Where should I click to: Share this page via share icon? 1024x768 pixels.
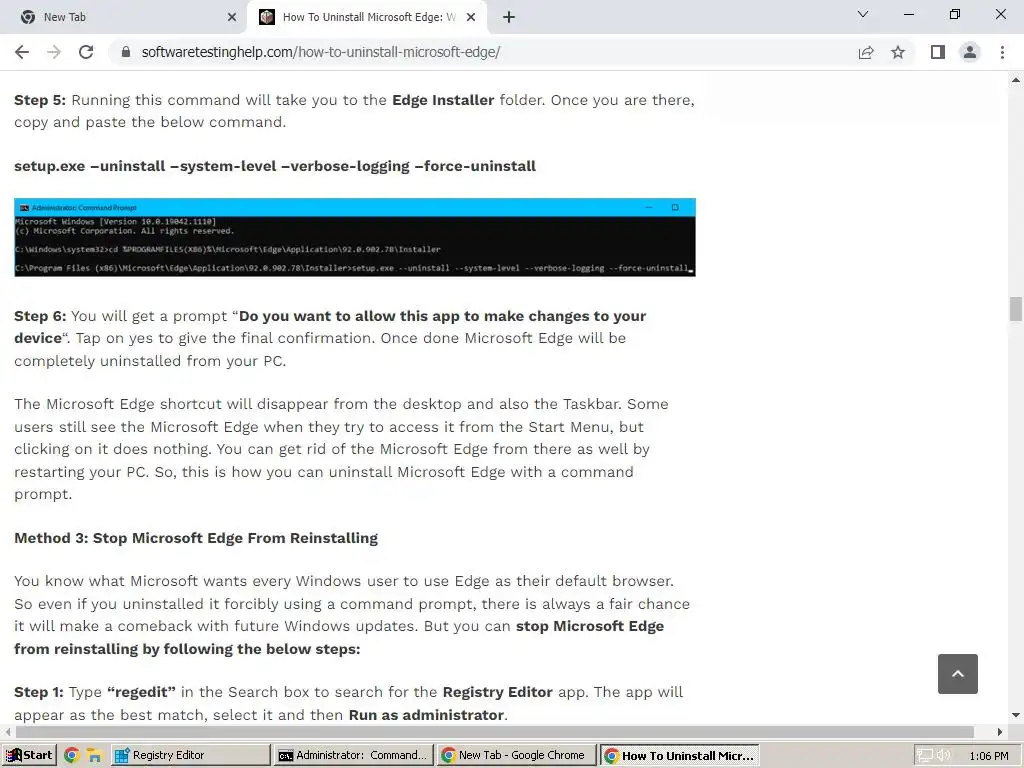(866, 52)
